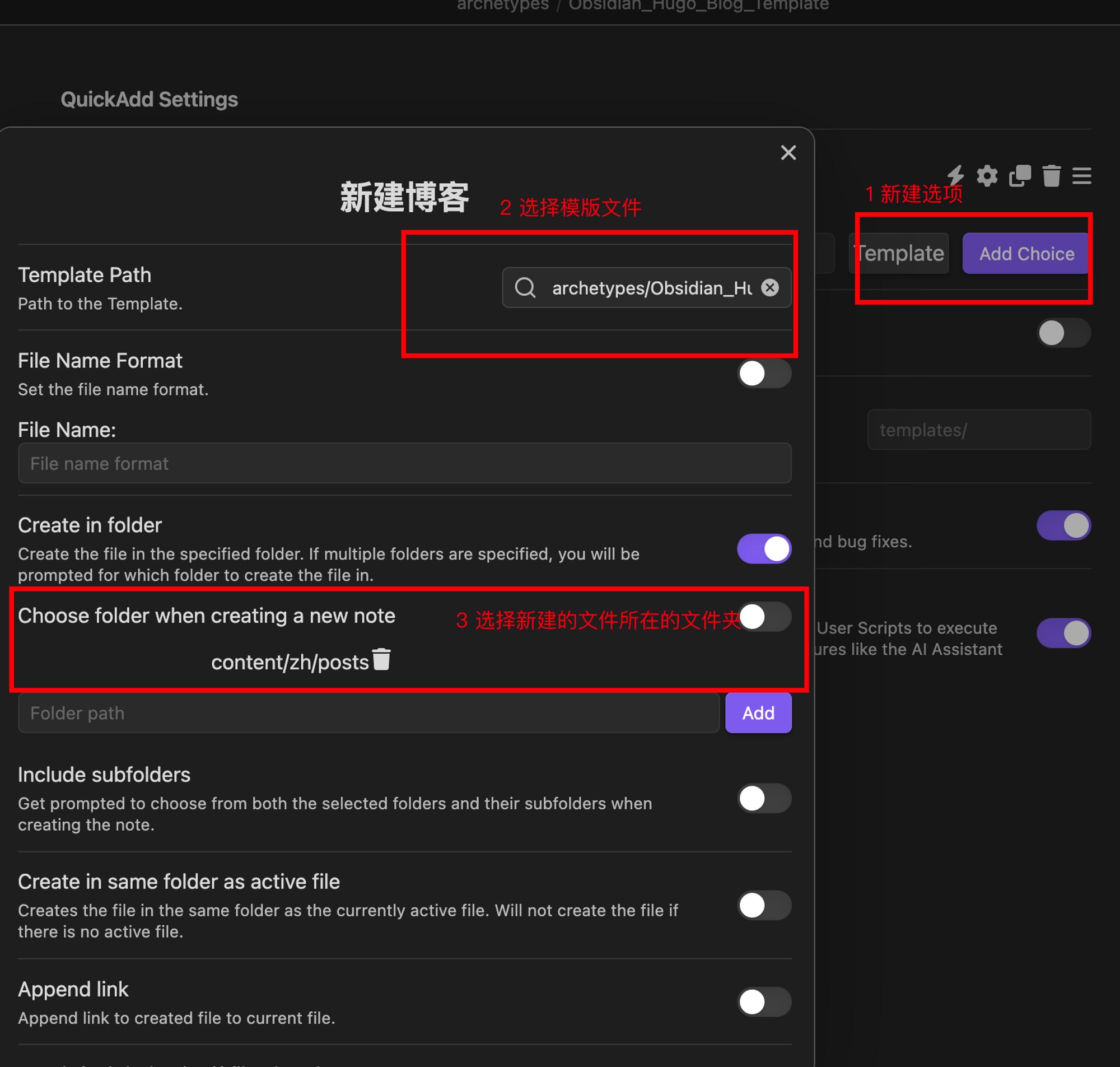Toggle File Name Format switch

[x=764, y=374]
